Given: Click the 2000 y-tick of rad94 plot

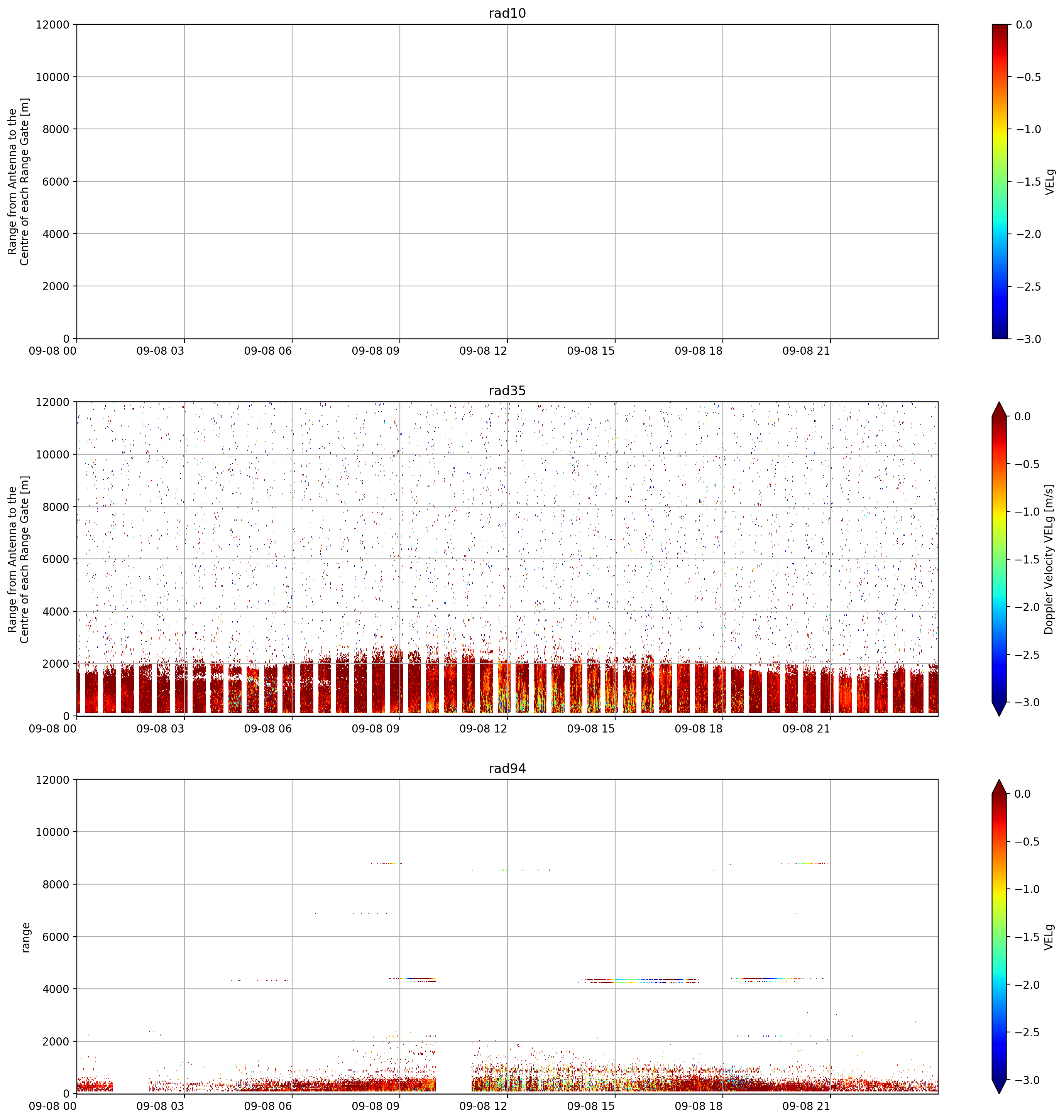Looking at the screenshot, I should click(x=56, y=1042).
